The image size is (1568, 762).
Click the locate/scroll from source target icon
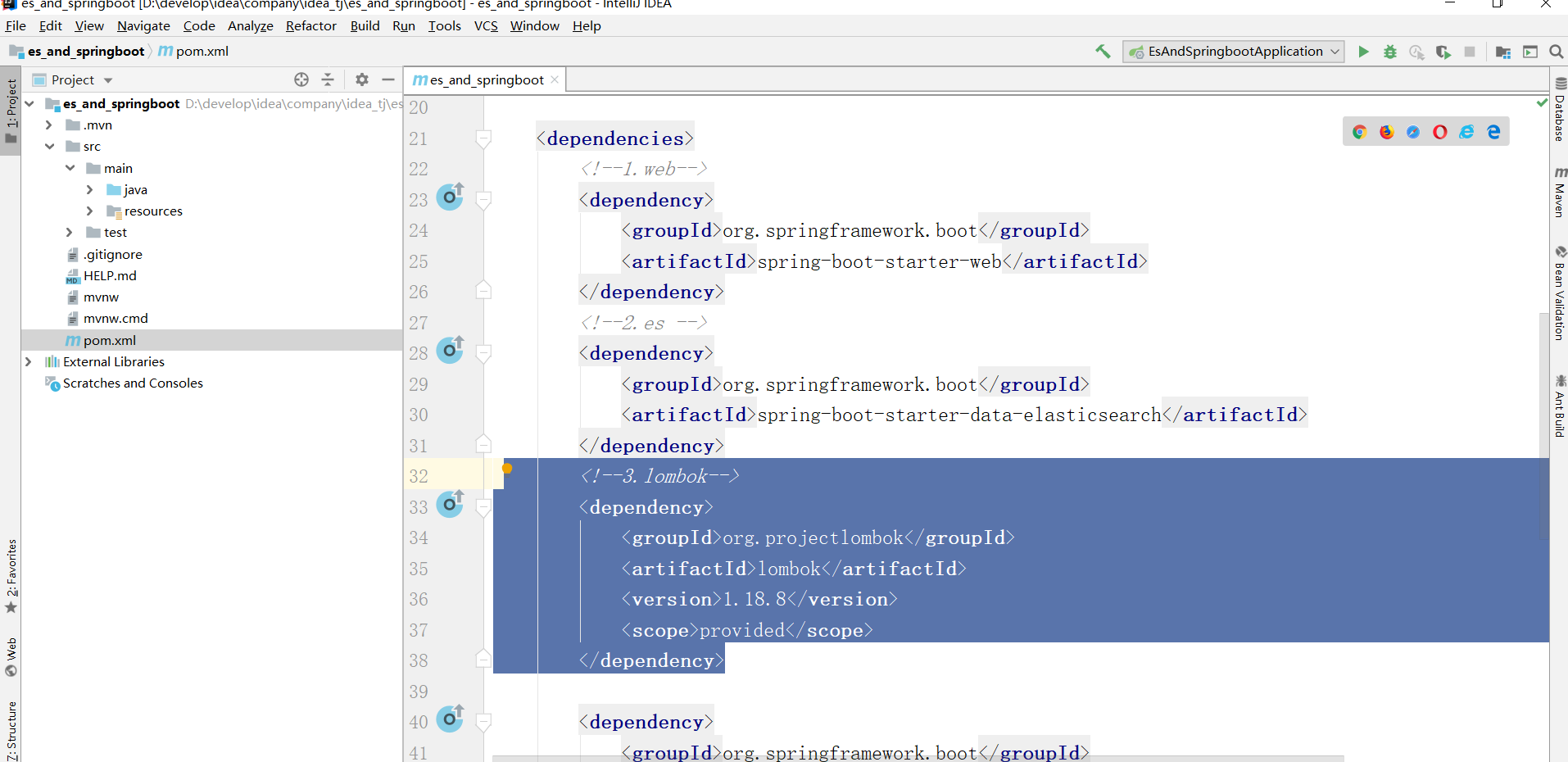301,79
